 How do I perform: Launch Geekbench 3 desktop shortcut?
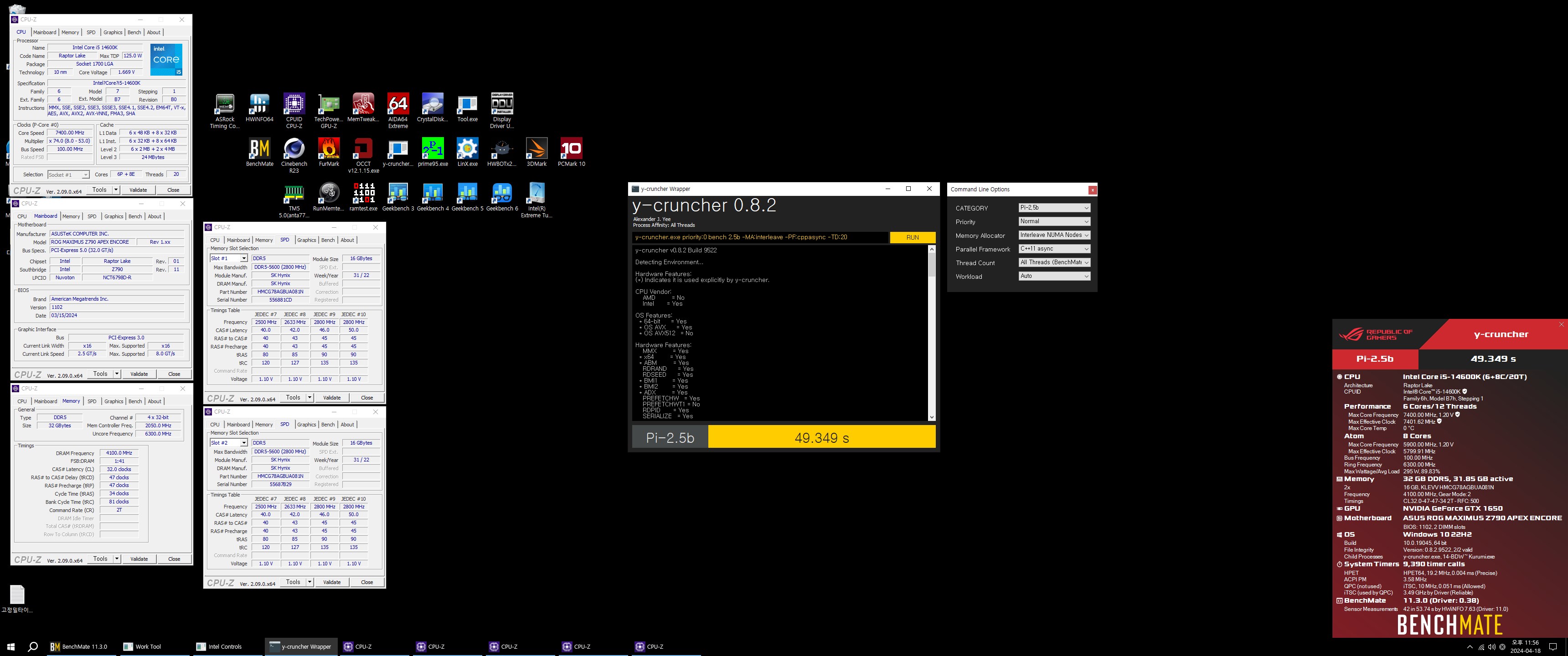click(x=398, y=197)
